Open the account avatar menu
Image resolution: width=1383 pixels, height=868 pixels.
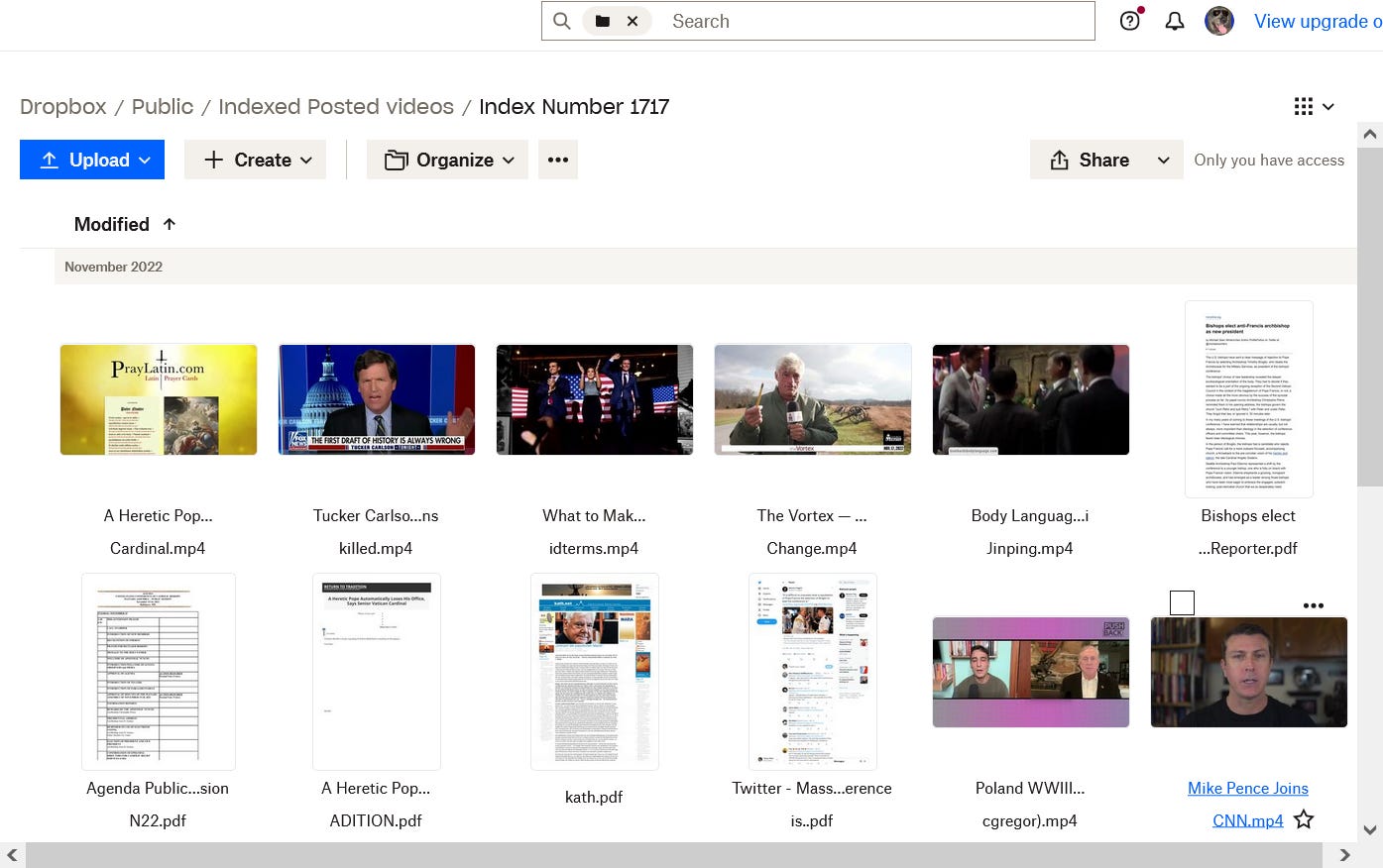[x=1219, y=21]
